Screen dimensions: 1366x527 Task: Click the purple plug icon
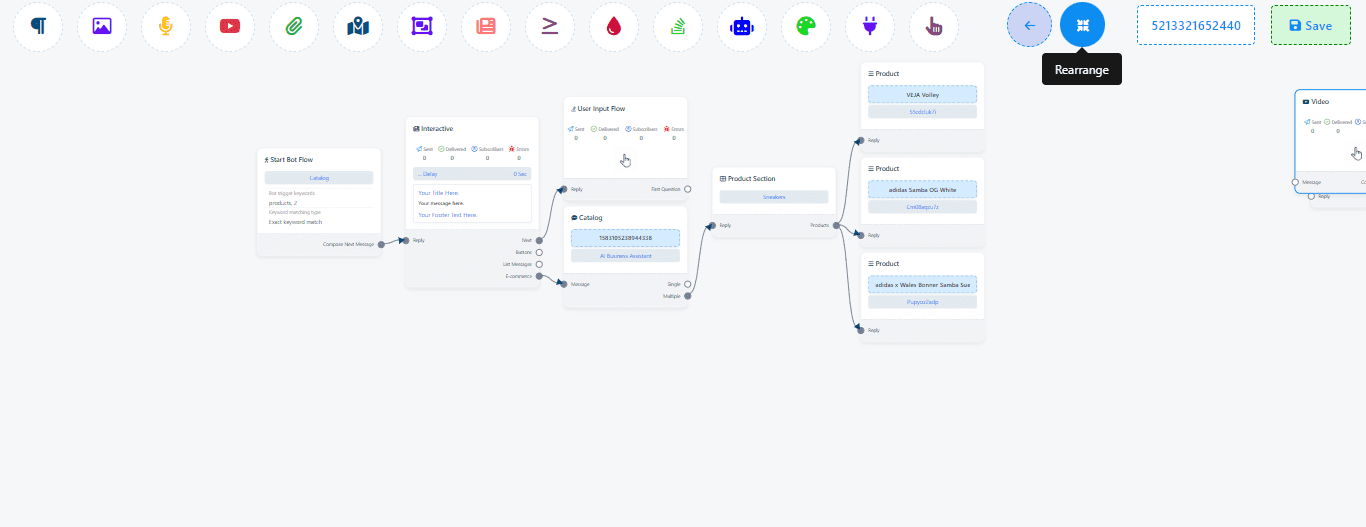[x=870, y=26]
